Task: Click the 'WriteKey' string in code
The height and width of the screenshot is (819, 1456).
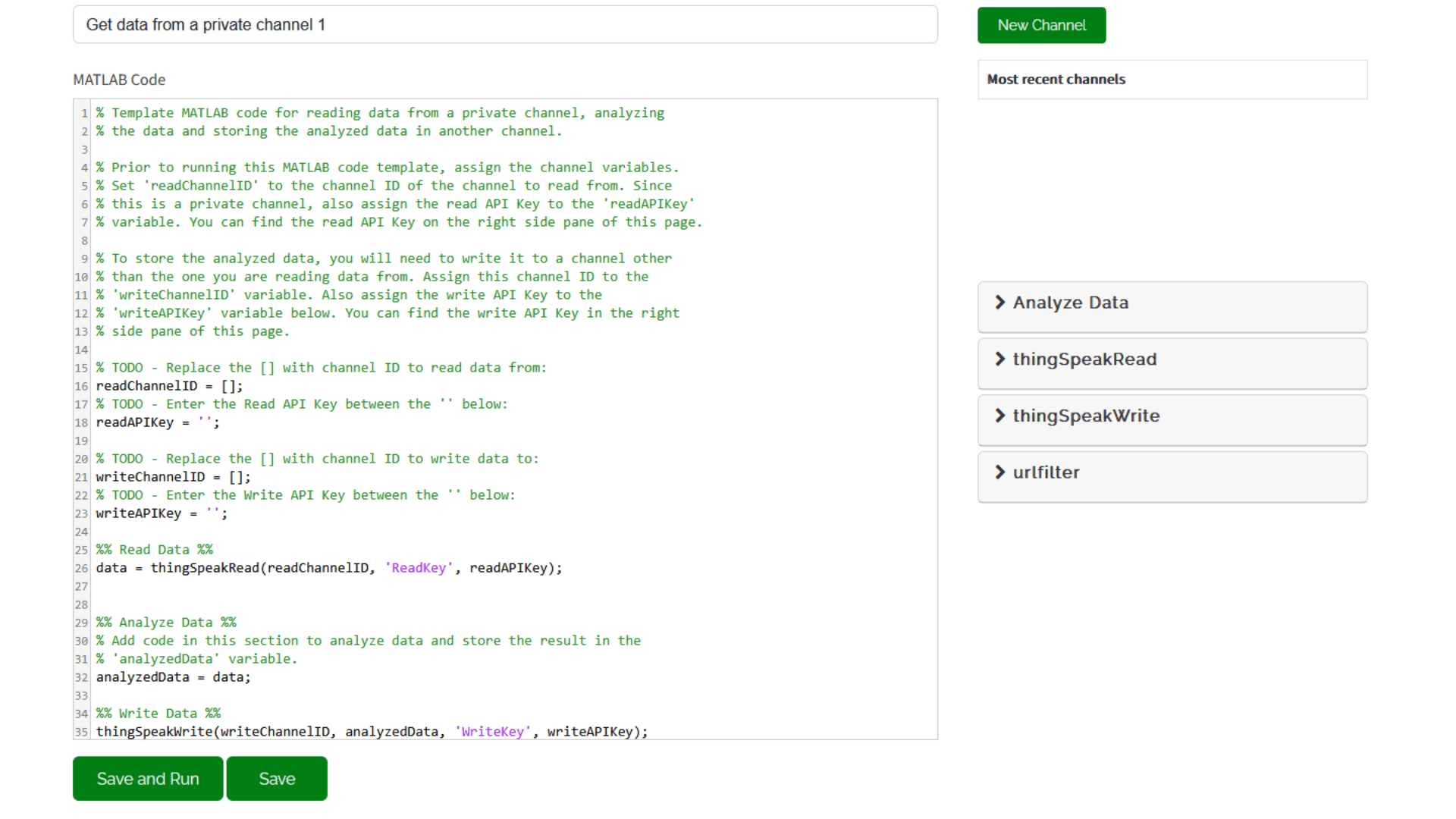Action: click(x=492, y=732)
